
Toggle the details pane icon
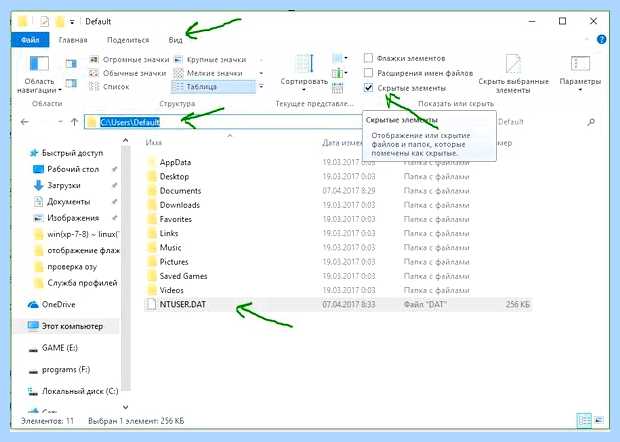(x=71, y=83)
